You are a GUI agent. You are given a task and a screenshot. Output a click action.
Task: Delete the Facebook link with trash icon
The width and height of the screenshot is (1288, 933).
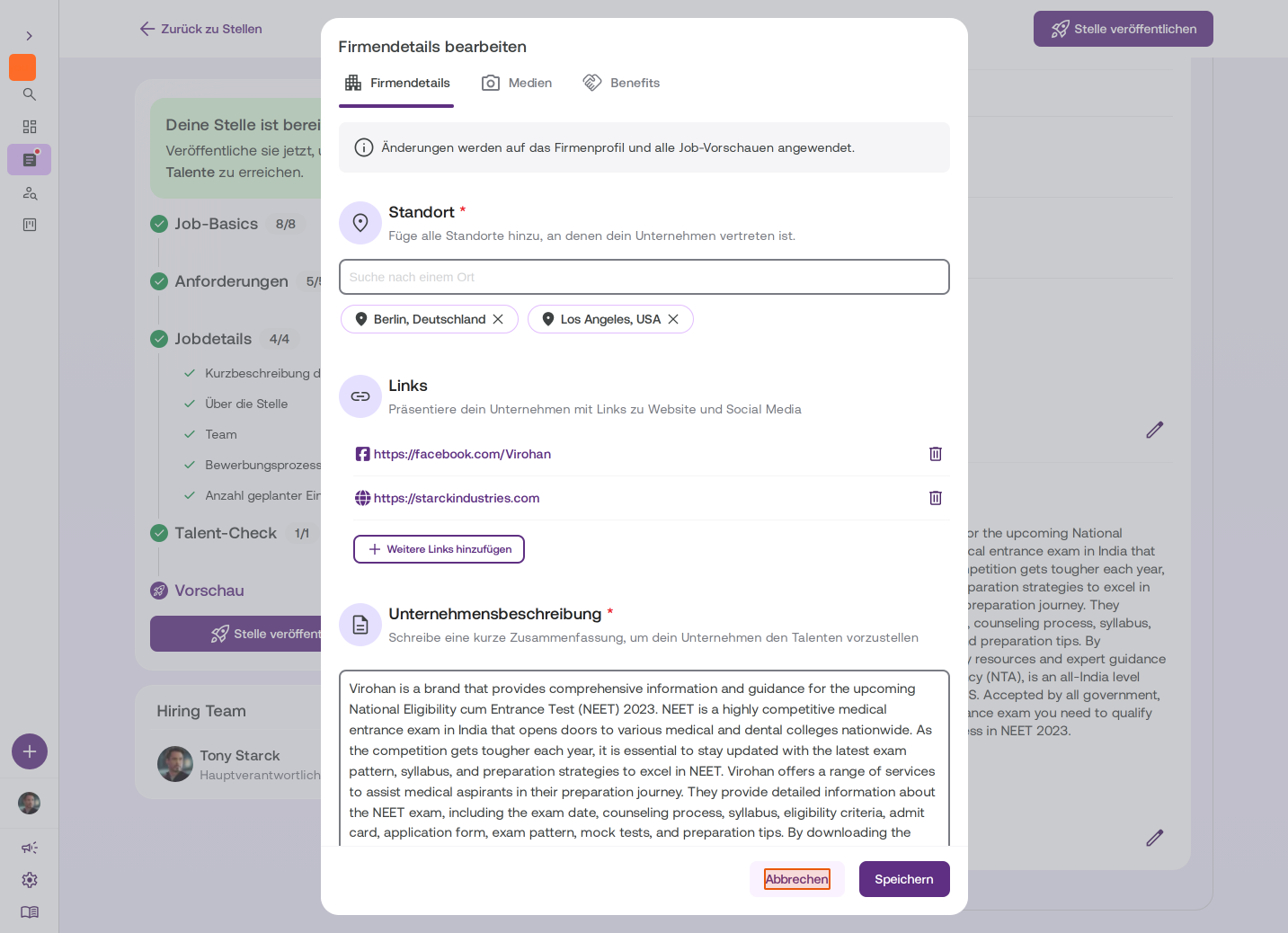(936, 454)
